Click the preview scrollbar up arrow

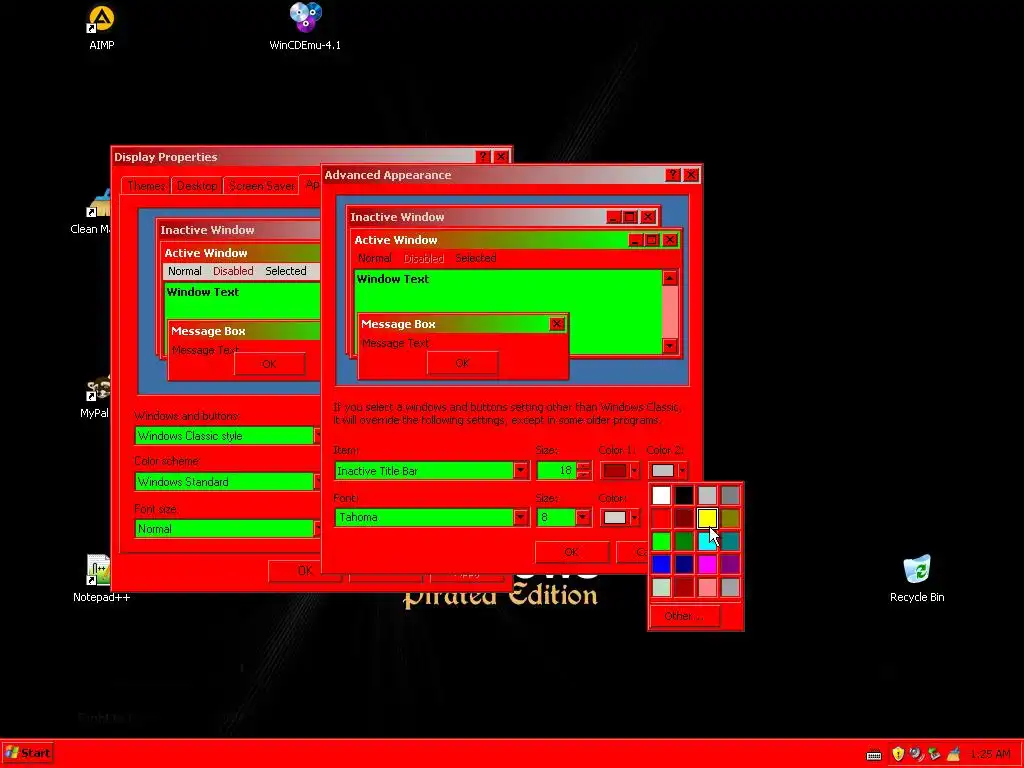pyautogui.click(x=670, y=278)
